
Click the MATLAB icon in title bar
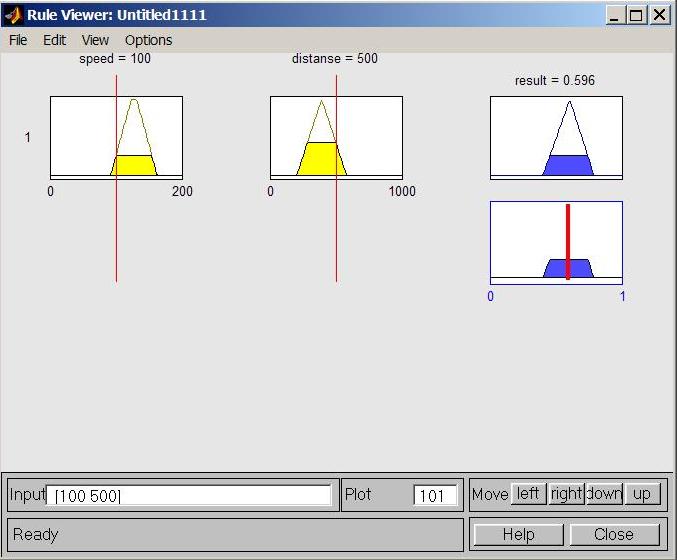tap(13, 15)
